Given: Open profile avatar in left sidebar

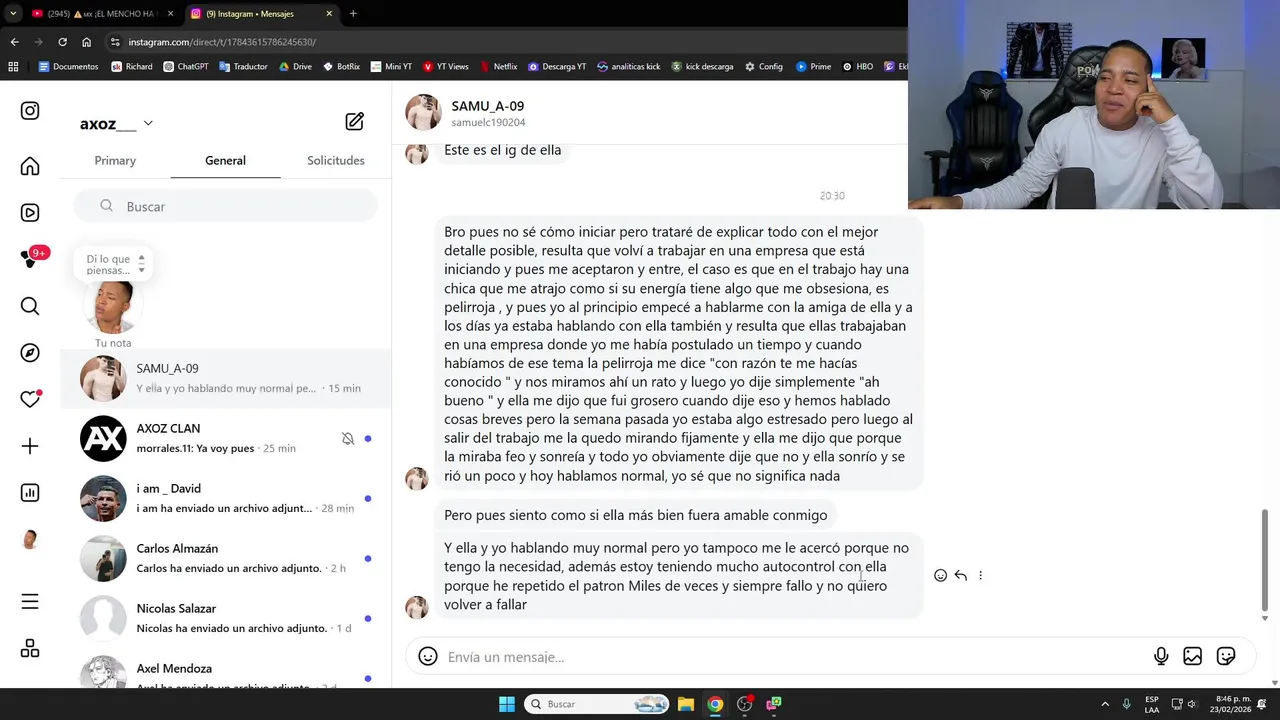Looking at the screenshot, I should [30, 540].
